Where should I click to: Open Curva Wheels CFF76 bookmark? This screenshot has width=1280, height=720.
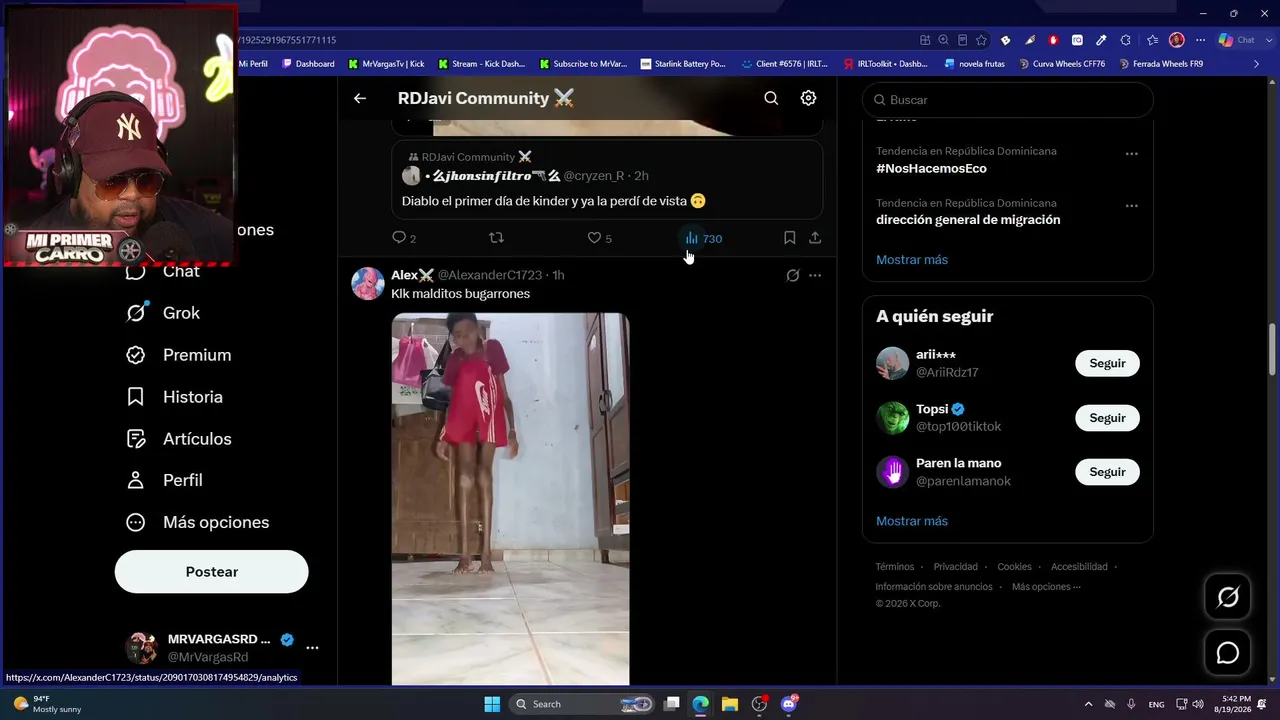point(1062,64)
